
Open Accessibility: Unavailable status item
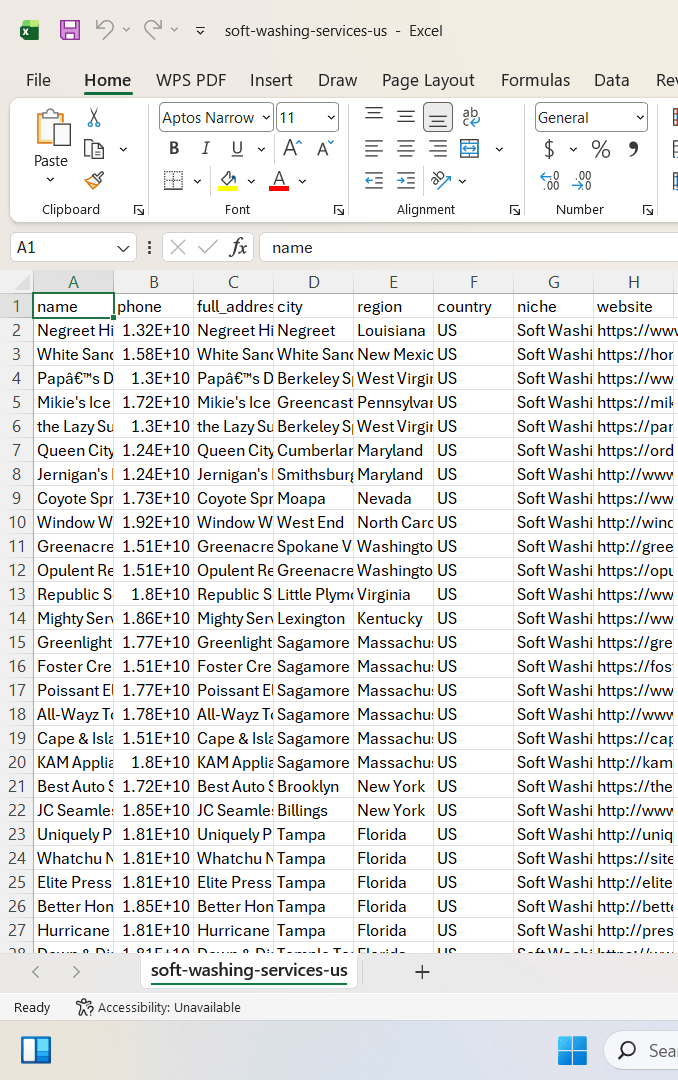pyautogui.click(x=158, y=1007)
